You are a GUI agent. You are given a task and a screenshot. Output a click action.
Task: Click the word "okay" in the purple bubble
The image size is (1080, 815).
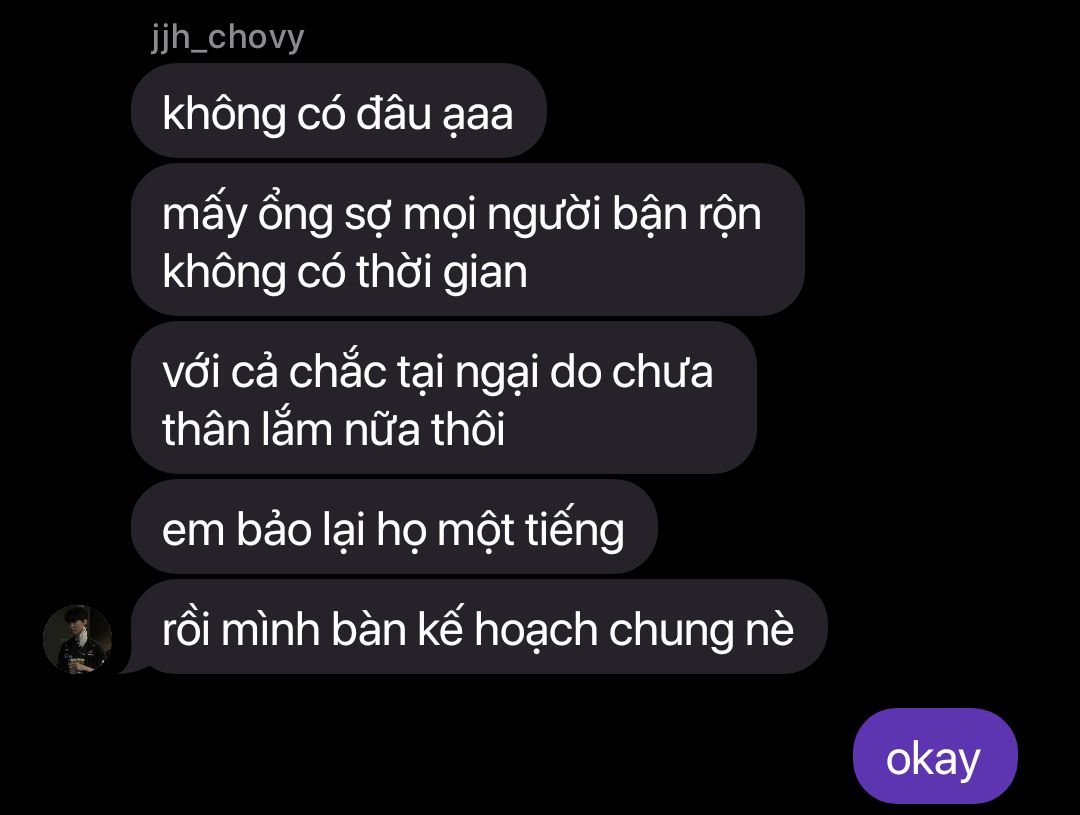click(x=933, y=759)
